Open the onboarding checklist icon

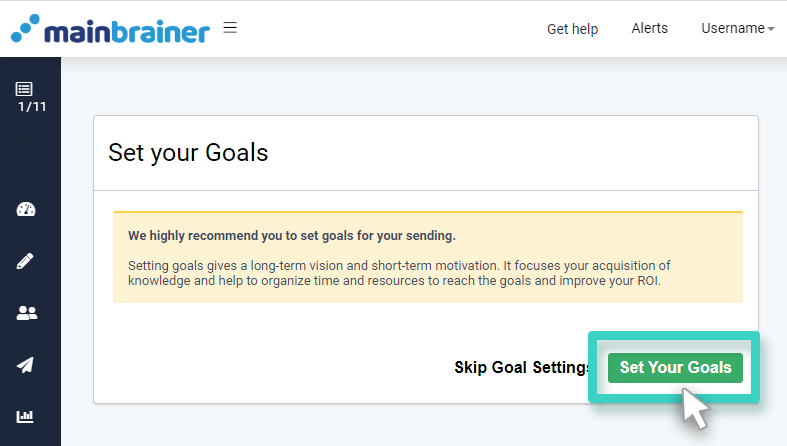(x=26, y=89)
